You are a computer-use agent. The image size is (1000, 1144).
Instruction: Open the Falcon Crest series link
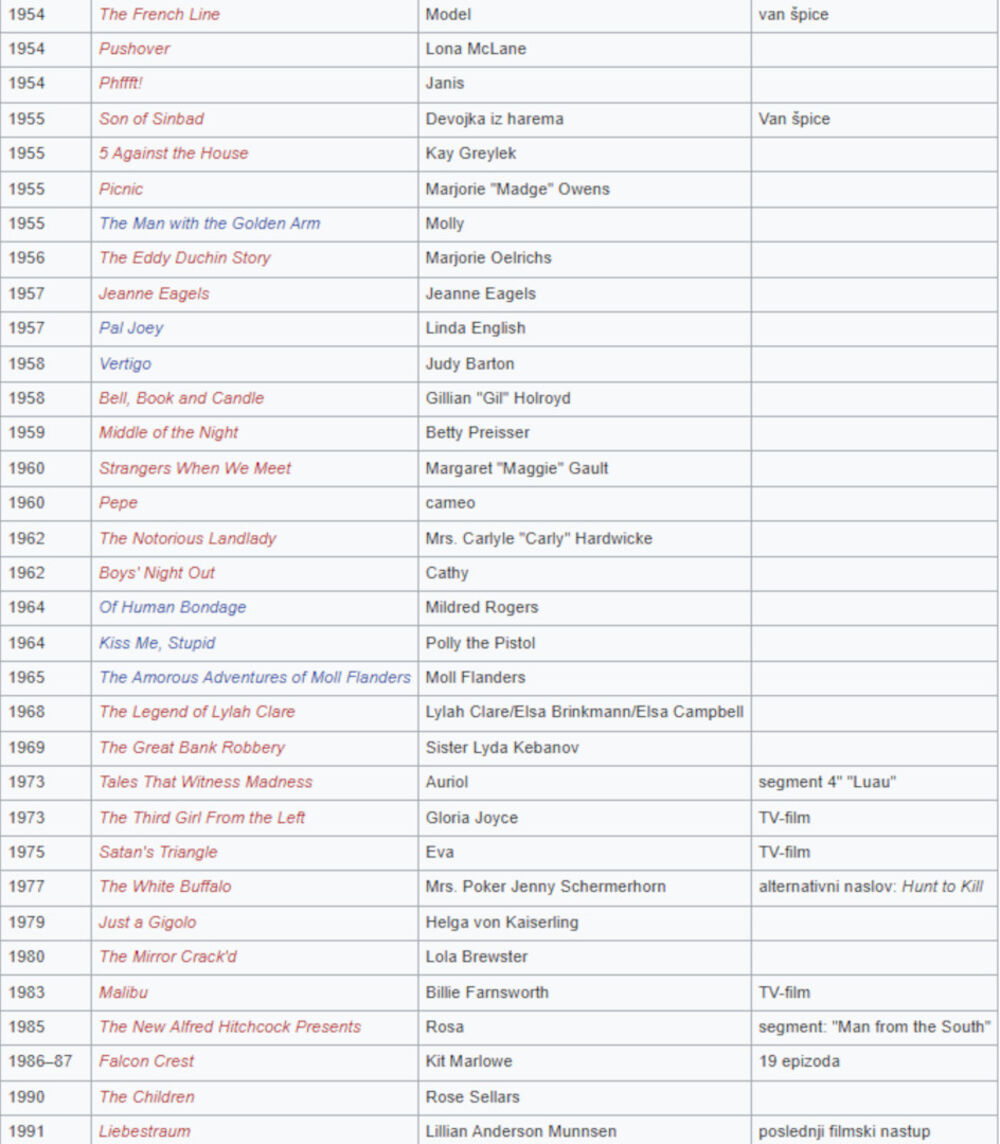146,1061
